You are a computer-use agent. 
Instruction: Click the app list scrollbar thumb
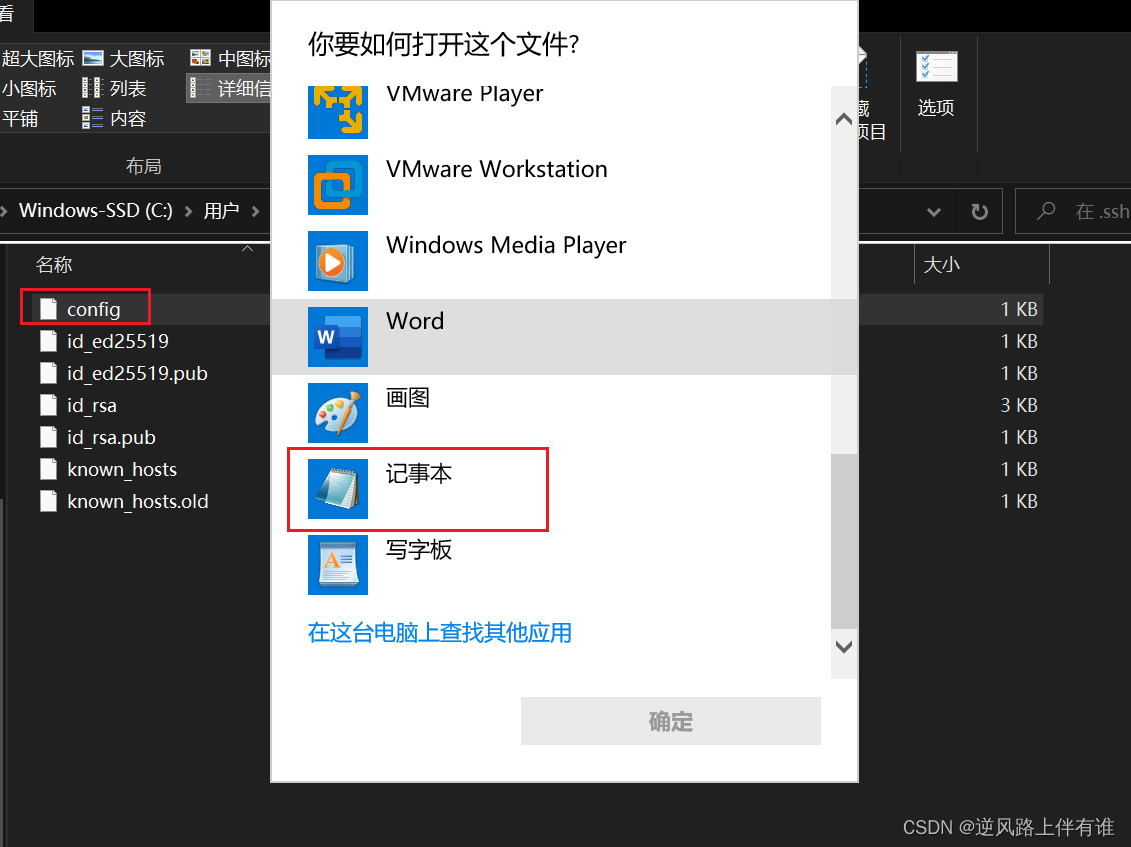point(844,541)
